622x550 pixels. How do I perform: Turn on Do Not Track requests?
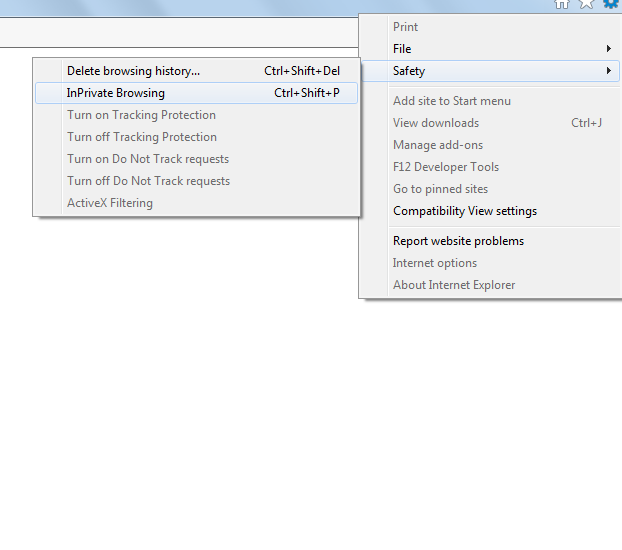point(148,159)
